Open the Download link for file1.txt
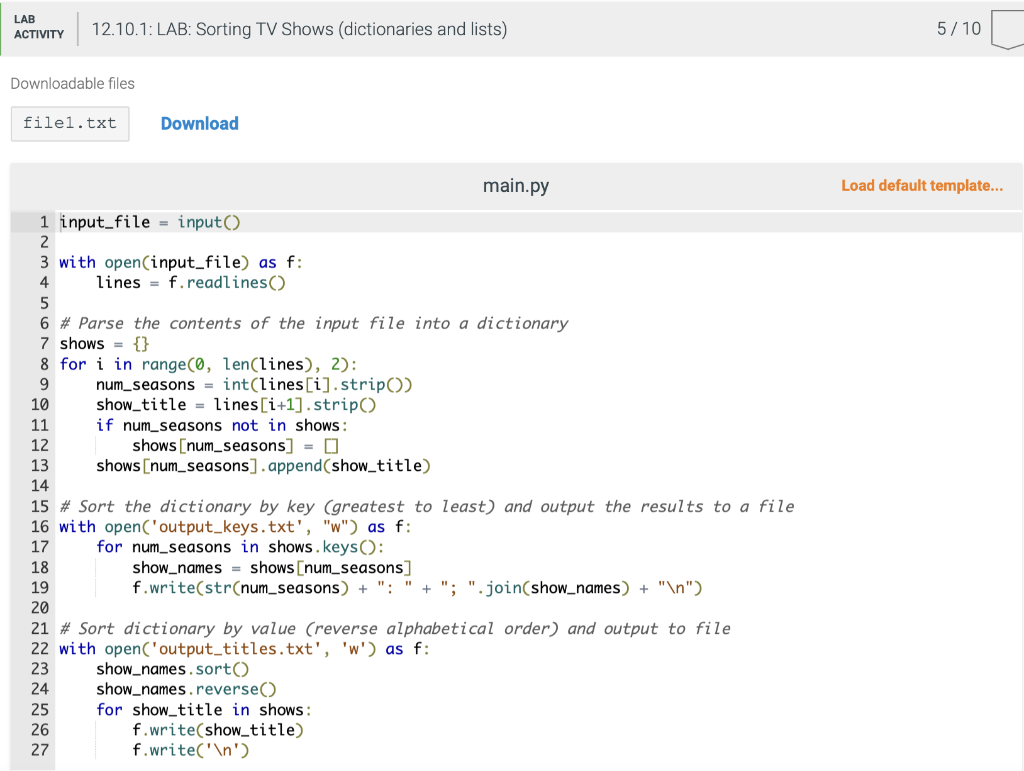 click(x=199, y=123)
